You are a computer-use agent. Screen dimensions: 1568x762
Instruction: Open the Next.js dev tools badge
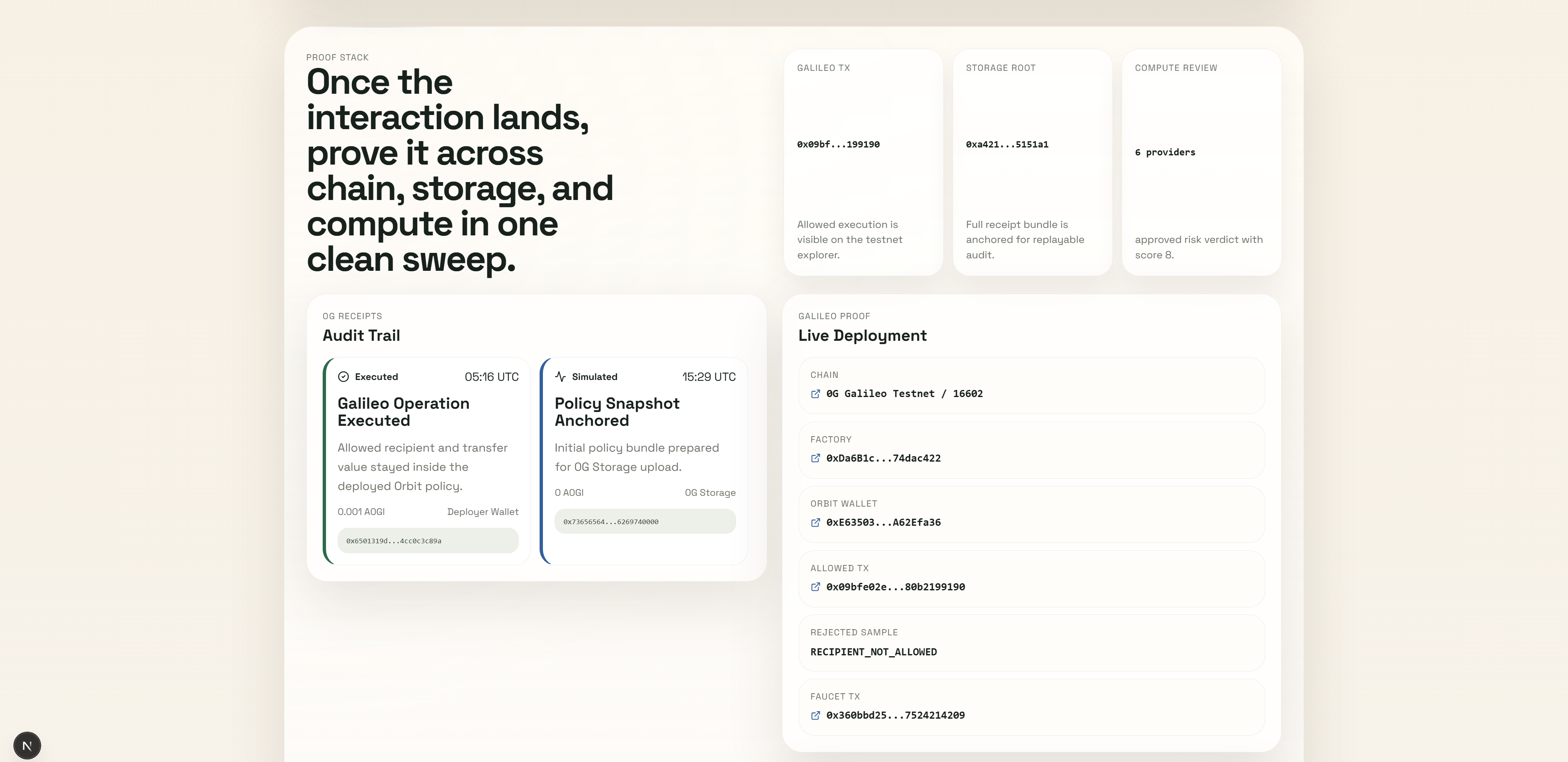pos(27,746)
